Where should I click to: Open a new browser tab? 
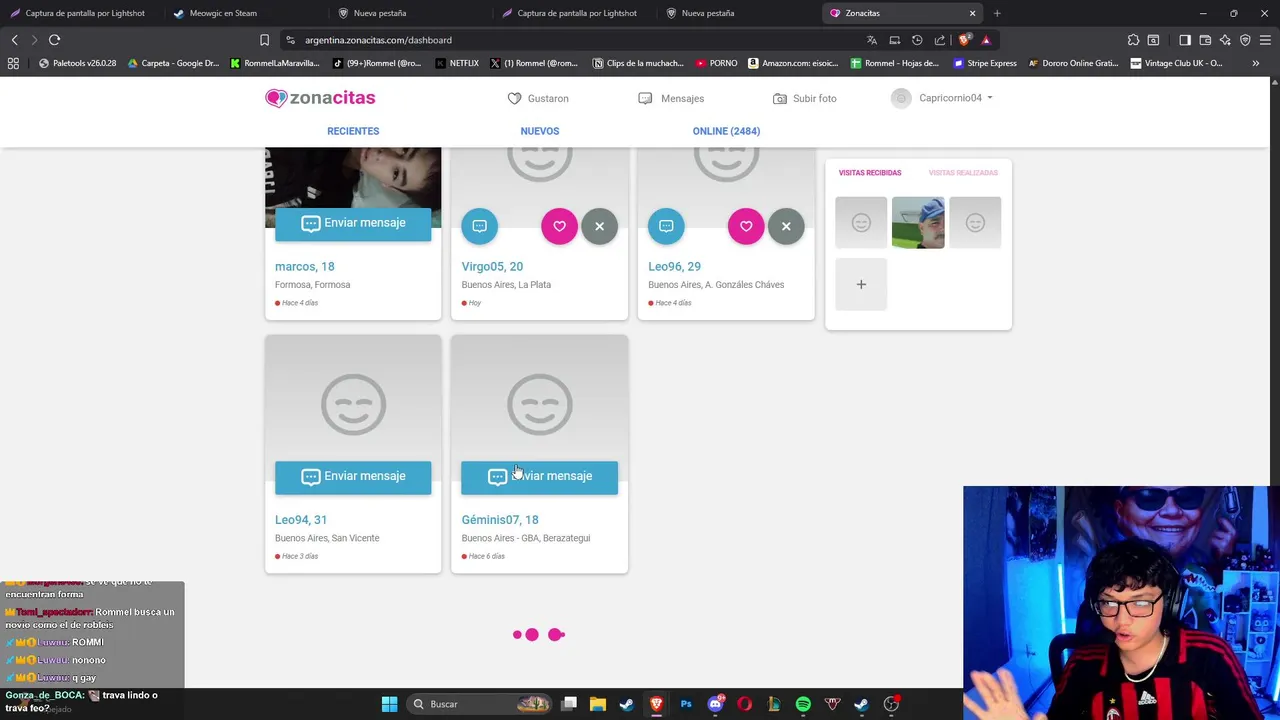click(997, 13)
